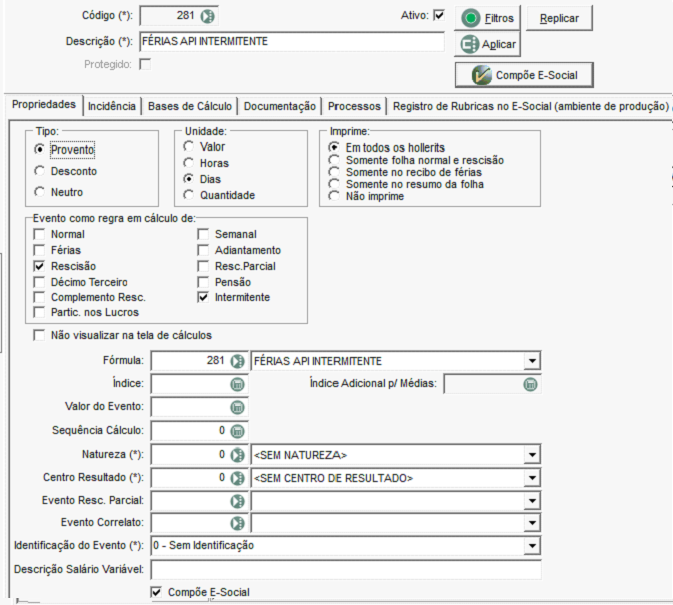This screenshot has width=673, height=605.
Task: Check the Pensão checkbox
Action: coord(203,282)
